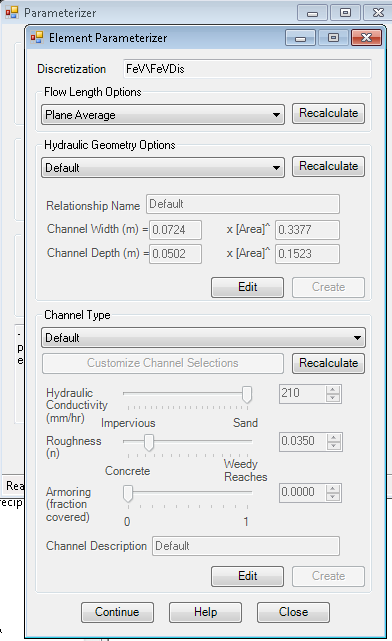This screenshot has height=641, width=392.
Task: Recalculate the flow length
Action: [328, 113]
